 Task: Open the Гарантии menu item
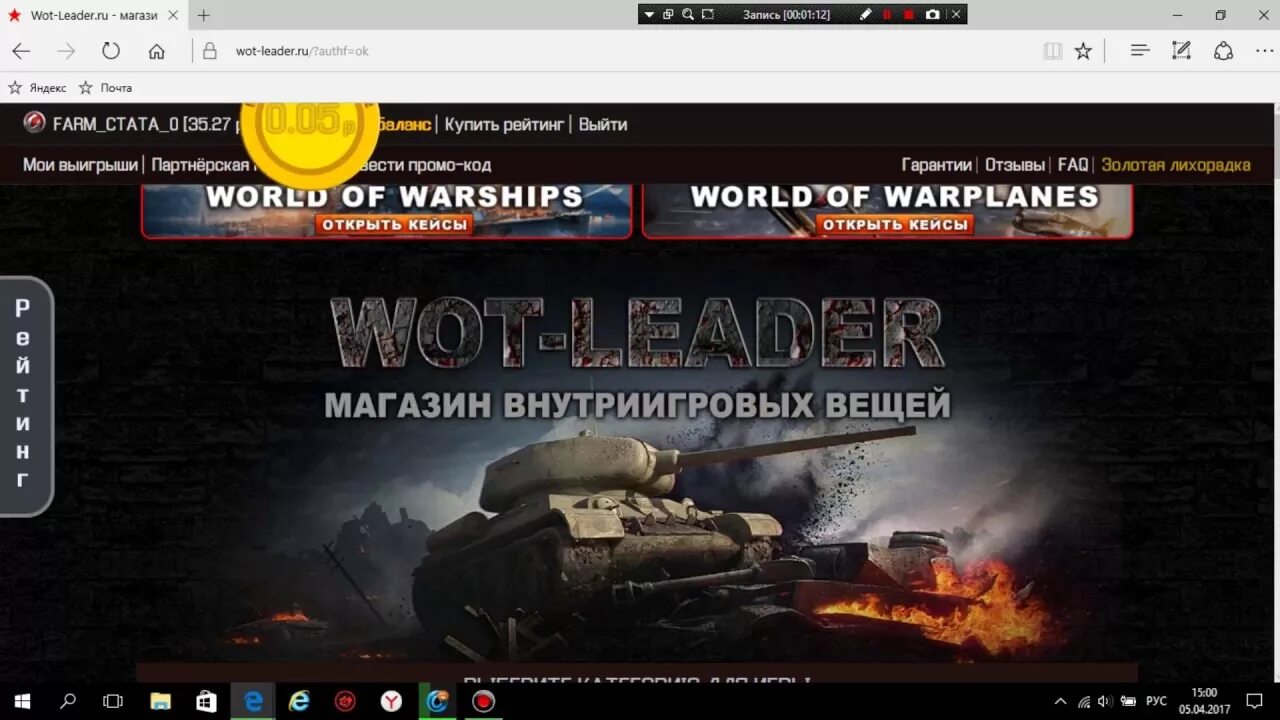[x=936, y=165]
